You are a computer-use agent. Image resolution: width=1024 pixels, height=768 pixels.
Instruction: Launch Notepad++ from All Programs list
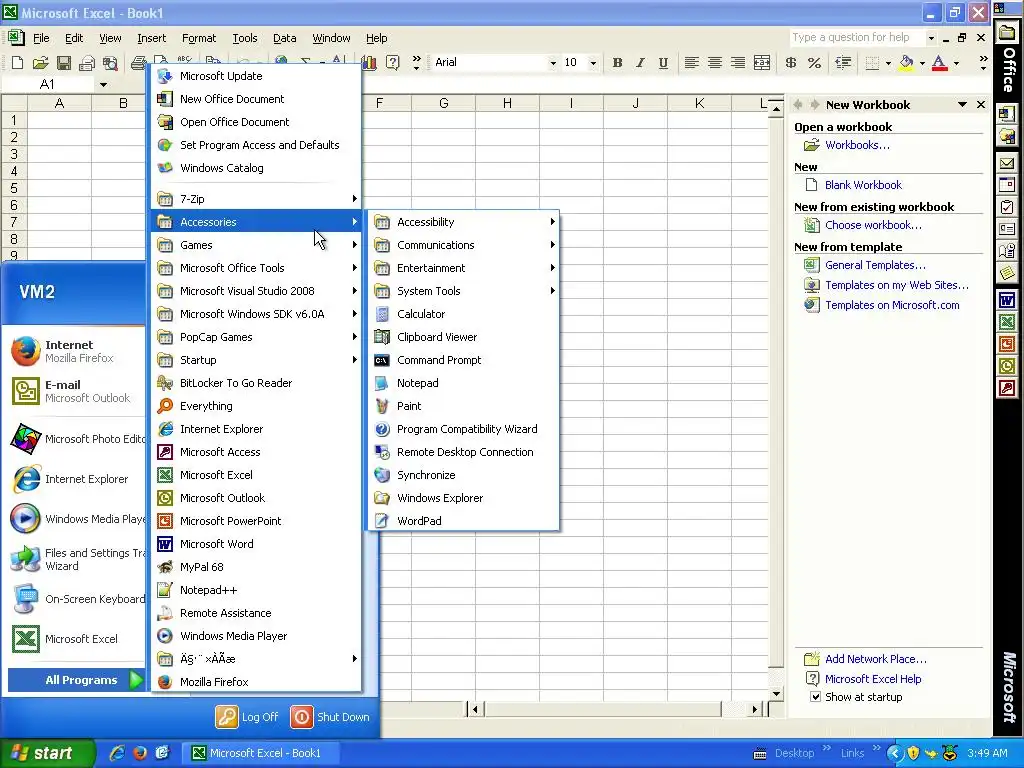click(257, 590)
